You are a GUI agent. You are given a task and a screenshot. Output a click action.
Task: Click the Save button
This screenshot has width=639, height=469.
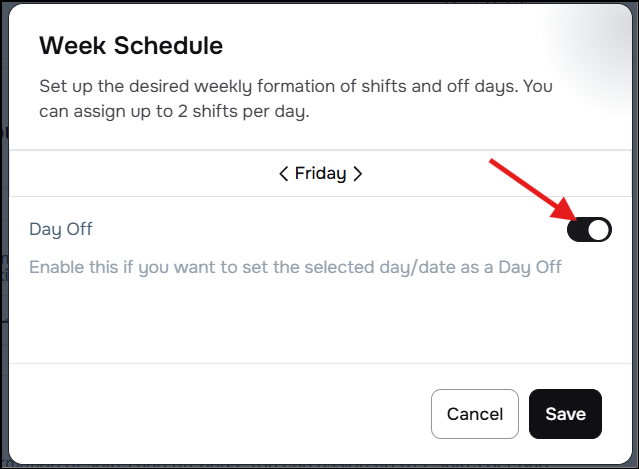point(565,414)
